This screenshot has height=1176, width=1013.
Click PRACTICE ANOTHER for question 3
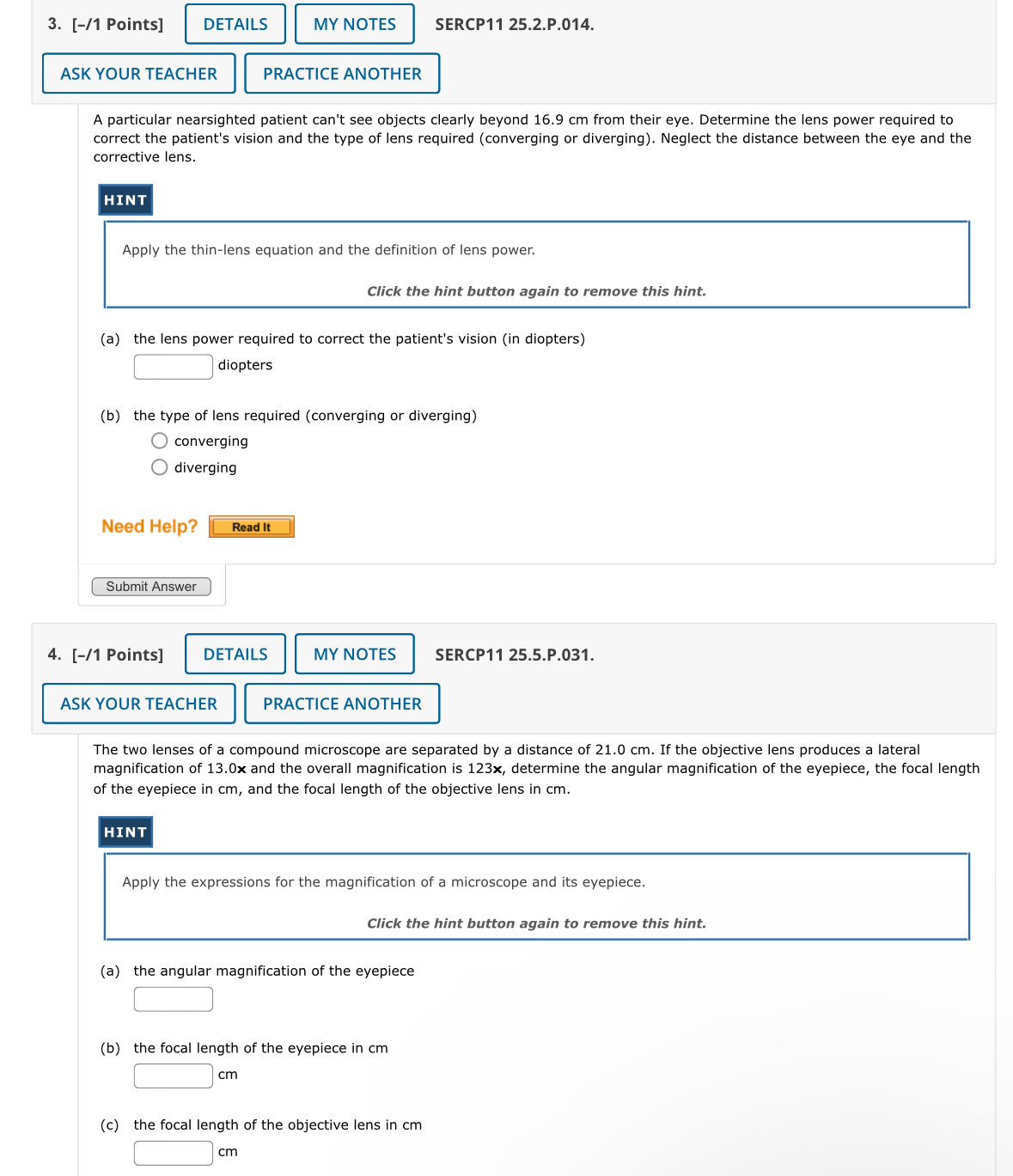[342, 73]
